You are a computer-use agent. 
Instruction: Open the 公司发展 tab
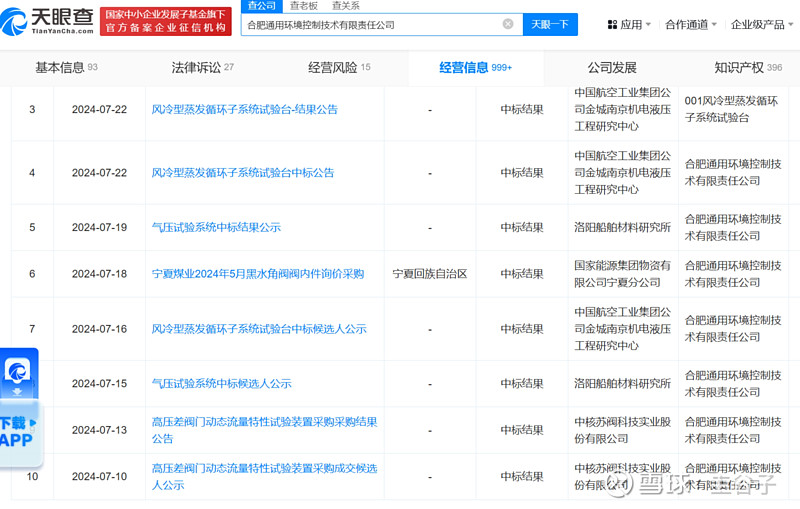(612, 67)
